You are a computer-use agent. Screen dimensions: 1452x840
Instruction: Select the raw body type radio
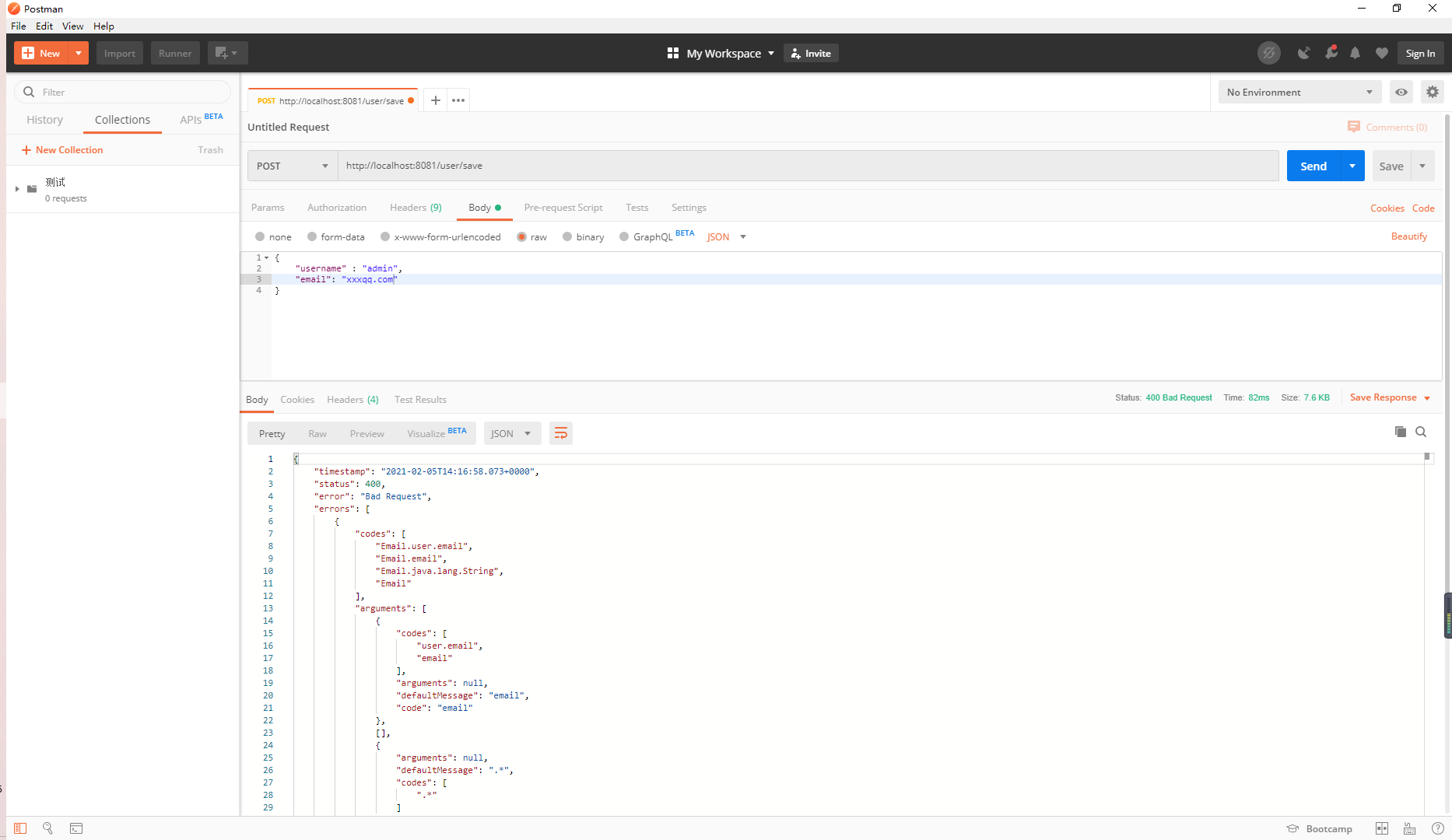(x=521, y=236)
